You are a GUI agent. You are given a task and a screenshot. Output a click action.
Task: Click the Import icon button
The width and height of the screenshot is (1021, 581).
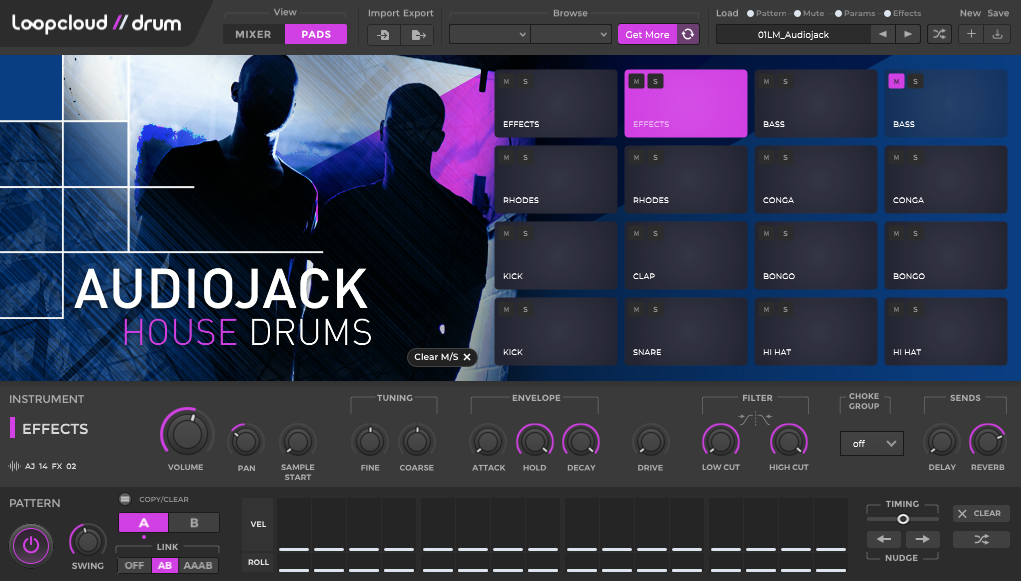(384, 35)
